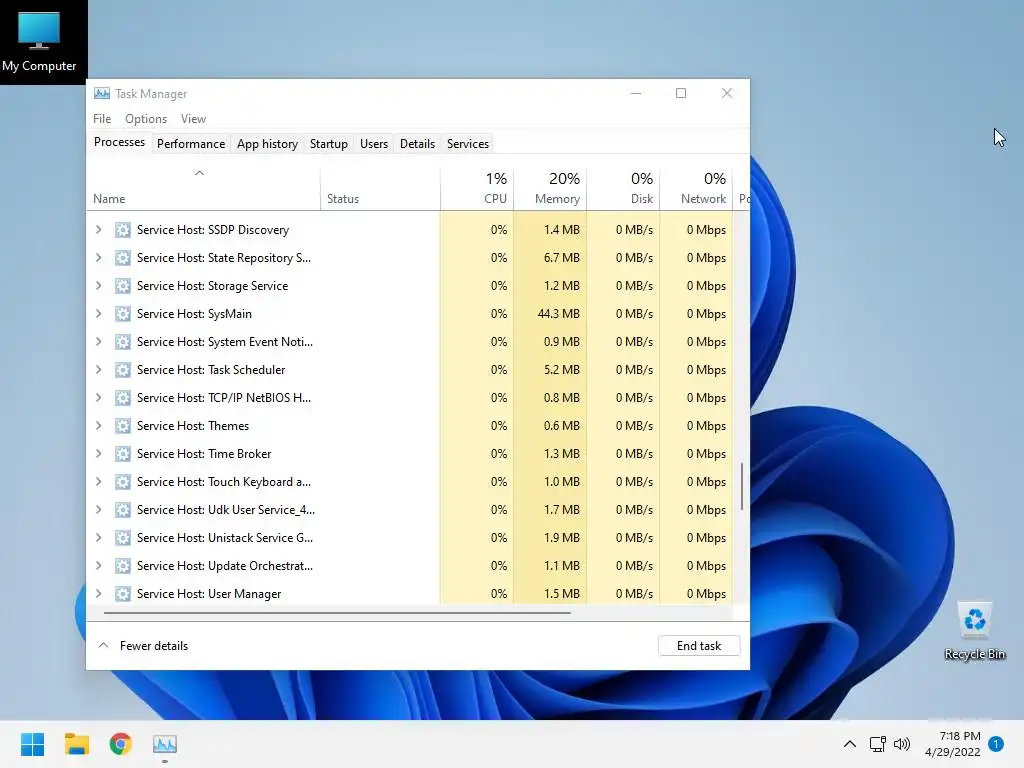Expand the Task Scheduler service host
The width and height of the screenshot is (1024, 768).
click(x=99, y=370)
